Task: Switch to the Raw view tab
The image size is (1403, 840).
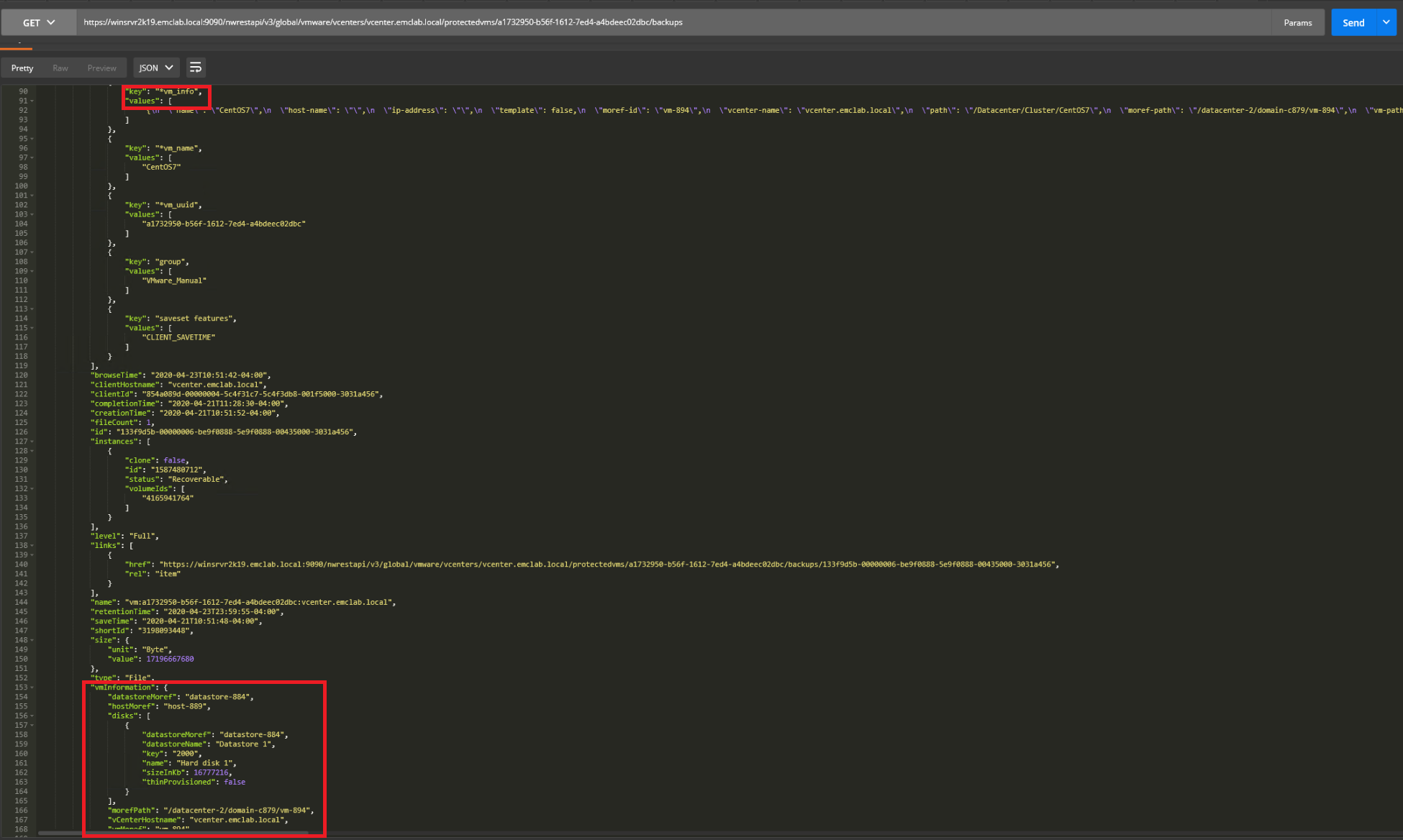Action: tap(60, 68)
